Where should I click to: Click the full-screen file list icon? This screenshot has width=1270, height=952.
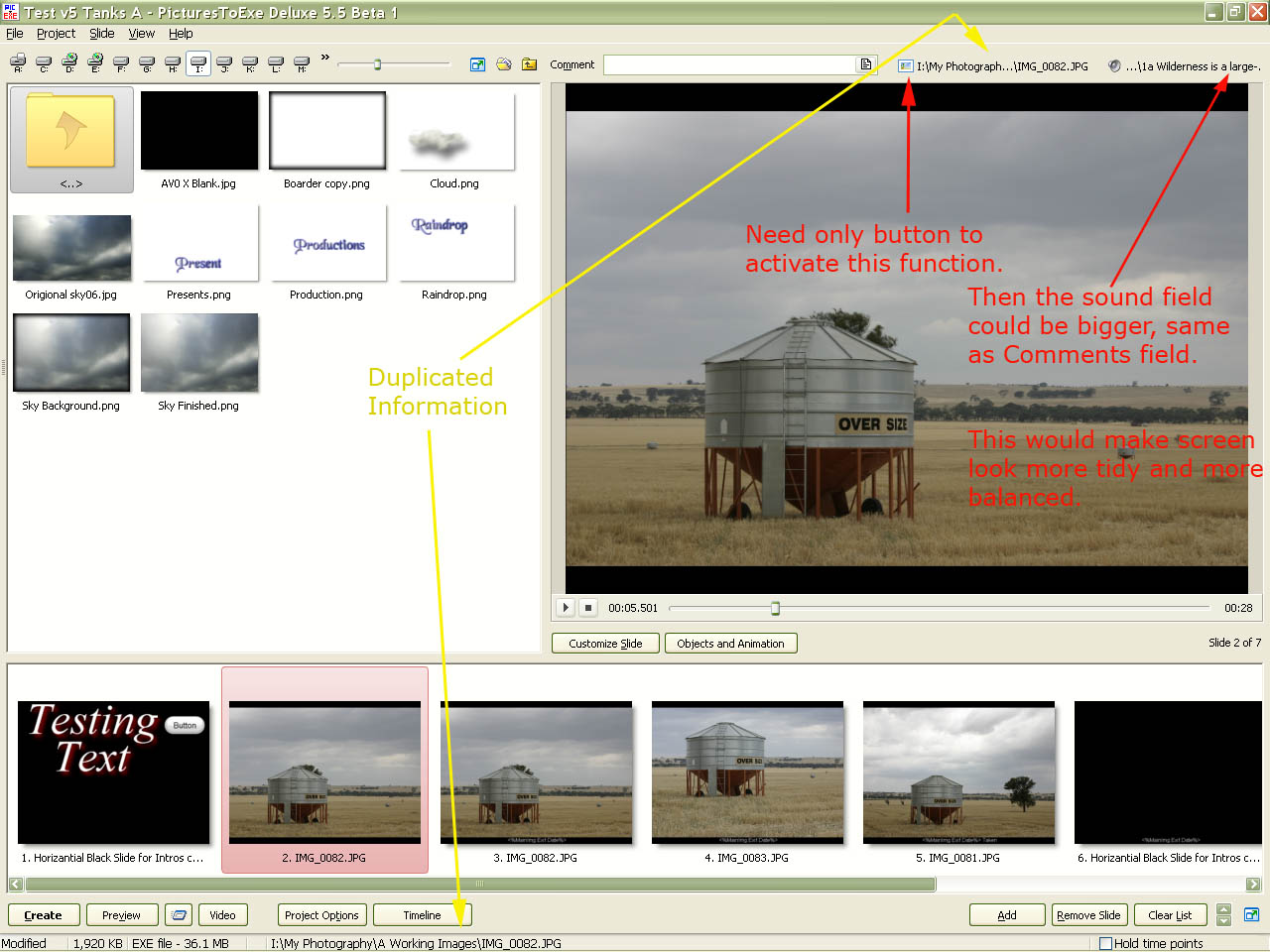pyautogui.click(x=477, y=64)
